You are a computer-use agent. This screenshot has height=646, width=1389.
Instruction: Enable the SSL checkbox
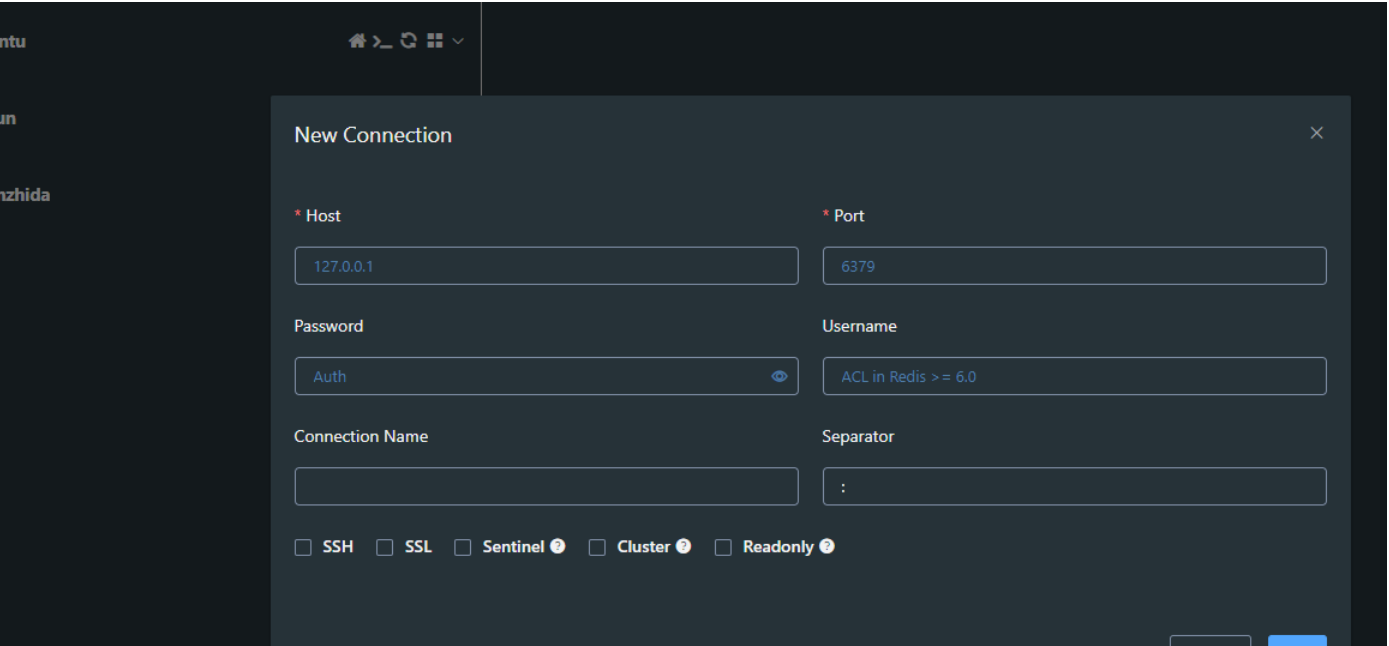[385, 547]
